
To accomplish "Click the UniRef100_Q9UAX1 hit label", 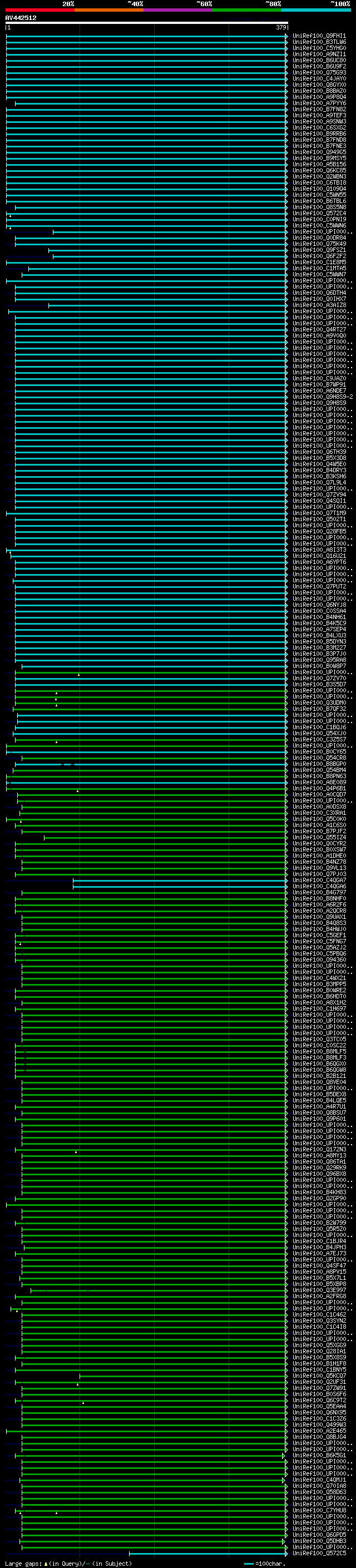I will click(x=319, y=917).
